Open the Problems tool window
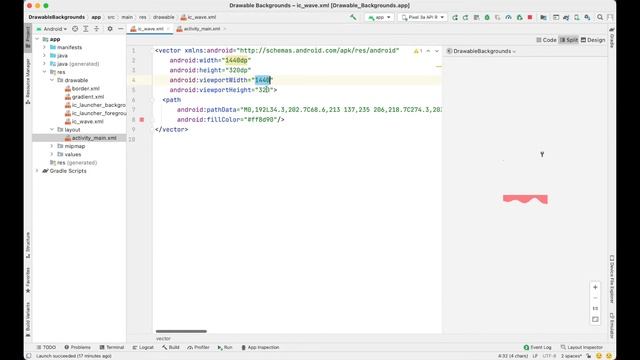 tap(78, 347)
